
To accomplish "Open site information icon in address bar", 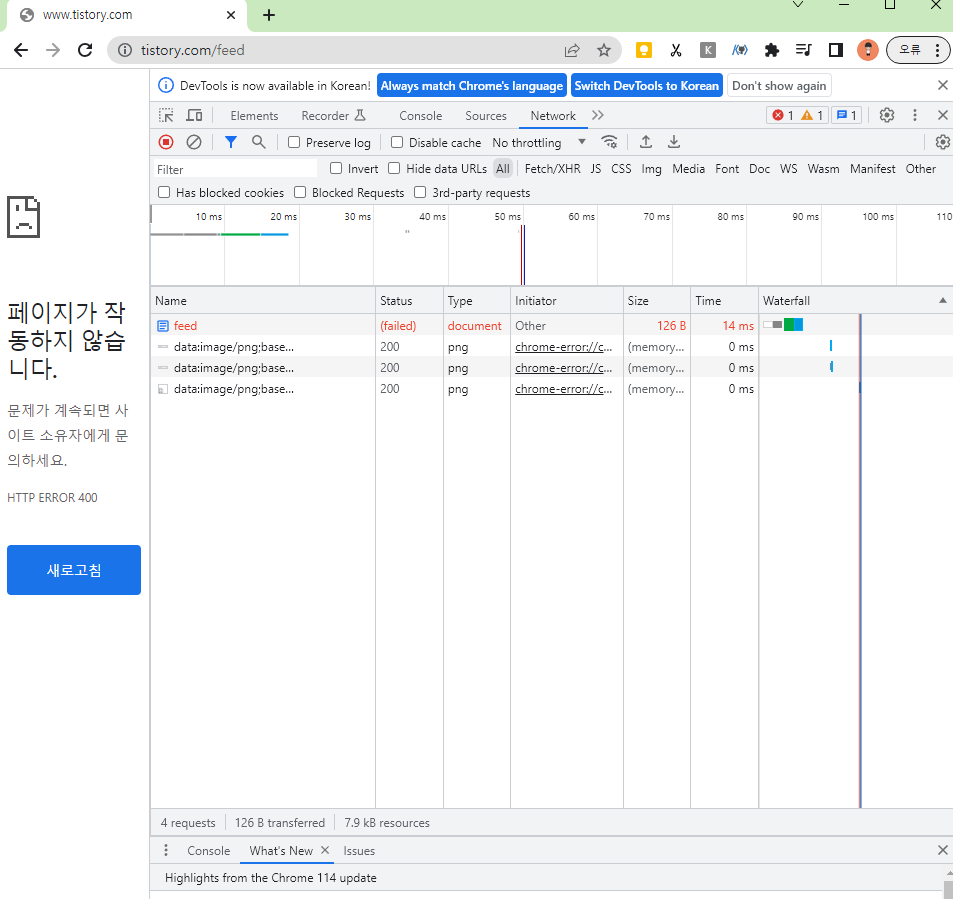I will [x=125, y=50].
